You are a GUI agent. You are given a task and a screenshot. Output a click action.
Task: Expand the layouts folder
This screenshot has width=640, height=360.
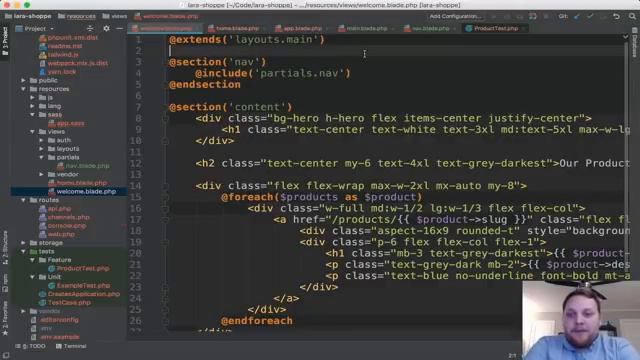point(42,149)
